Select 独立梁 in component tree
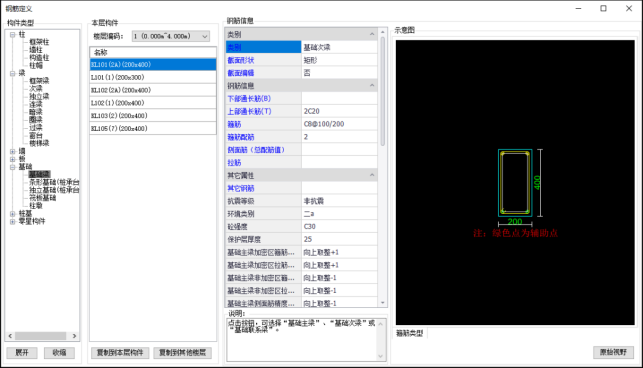The width and height of the screenshot is (643, 368). coord(39,96)
